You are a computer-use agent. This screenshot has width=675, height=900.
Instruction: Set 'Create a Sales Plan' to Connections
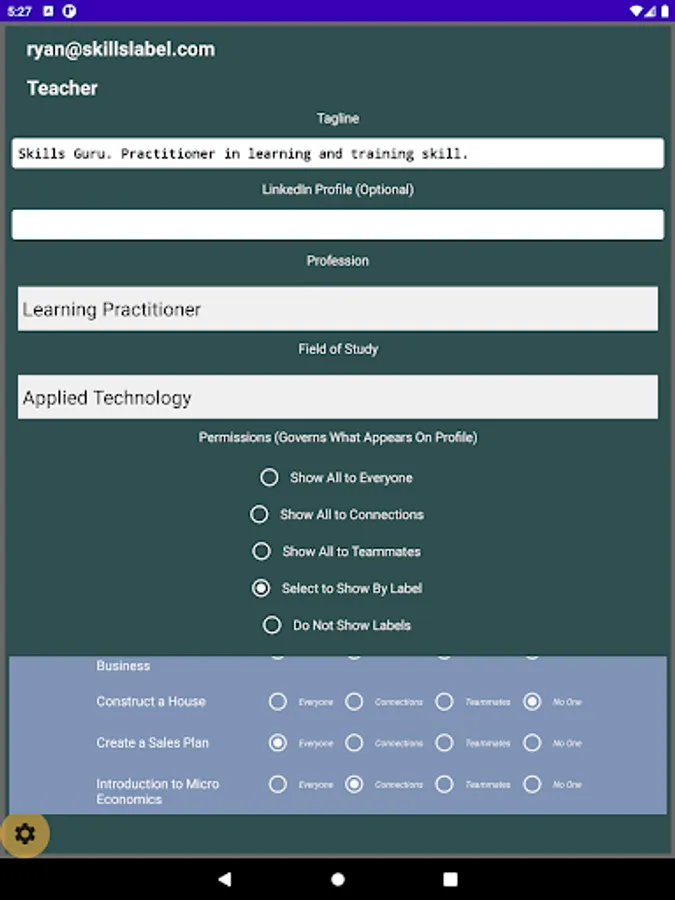[354, 743]
